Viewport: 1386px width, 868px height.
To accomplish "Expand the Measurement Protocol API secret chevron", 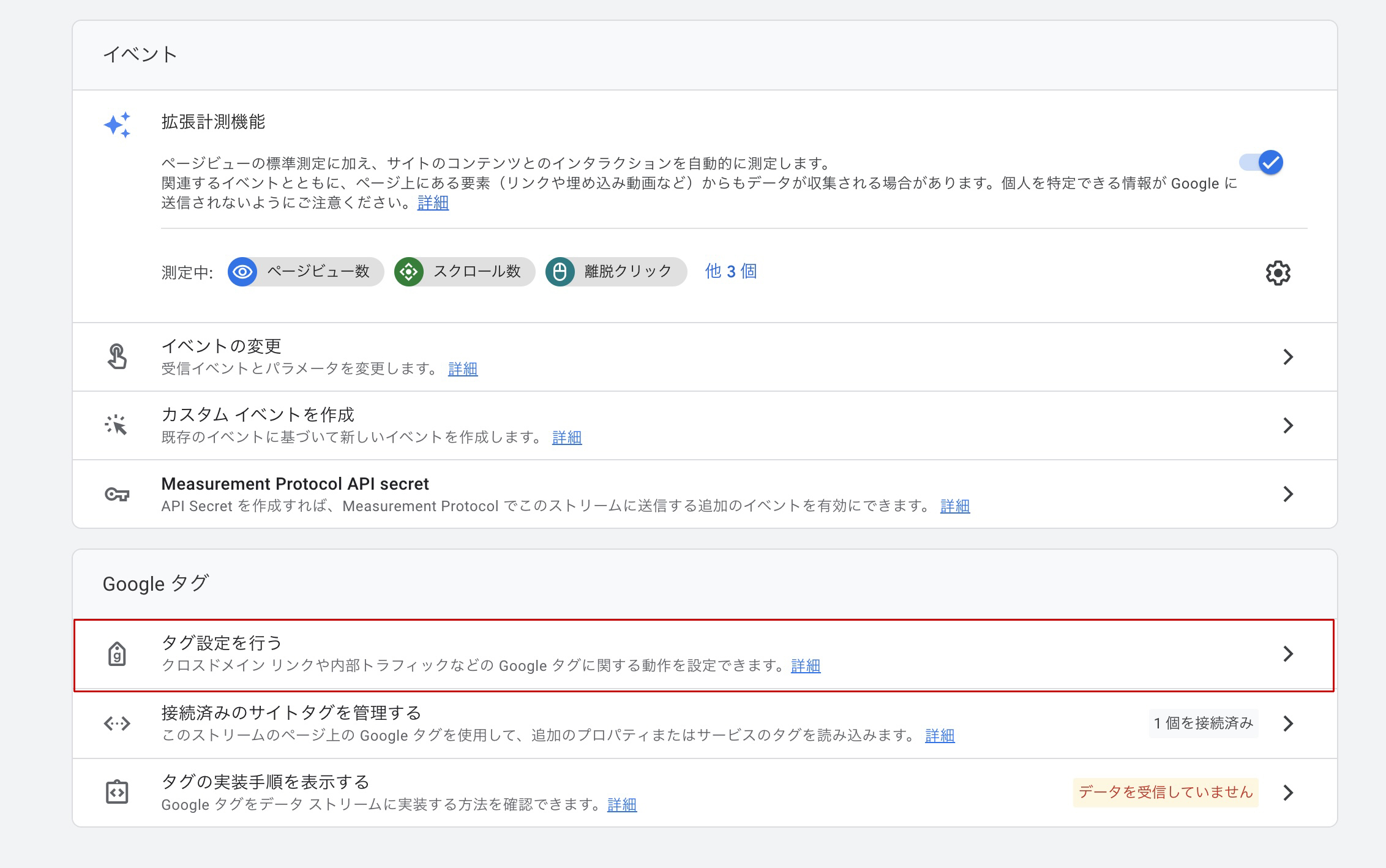I will coord(1288,494).
